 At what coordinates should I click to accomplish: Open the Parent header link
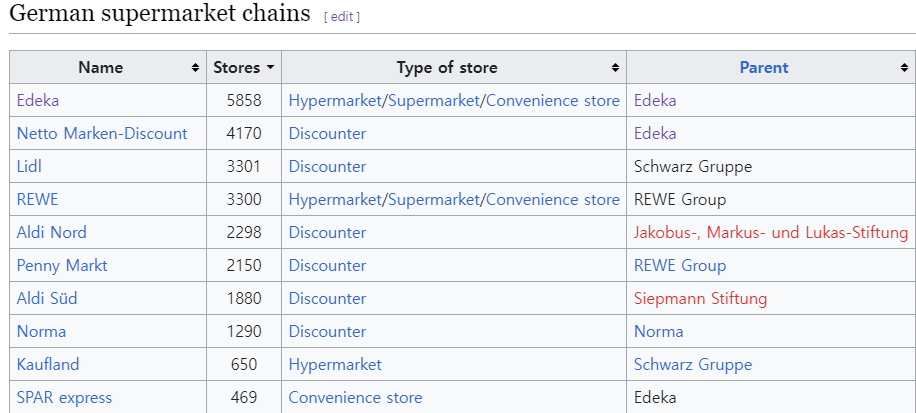[764, 68]
